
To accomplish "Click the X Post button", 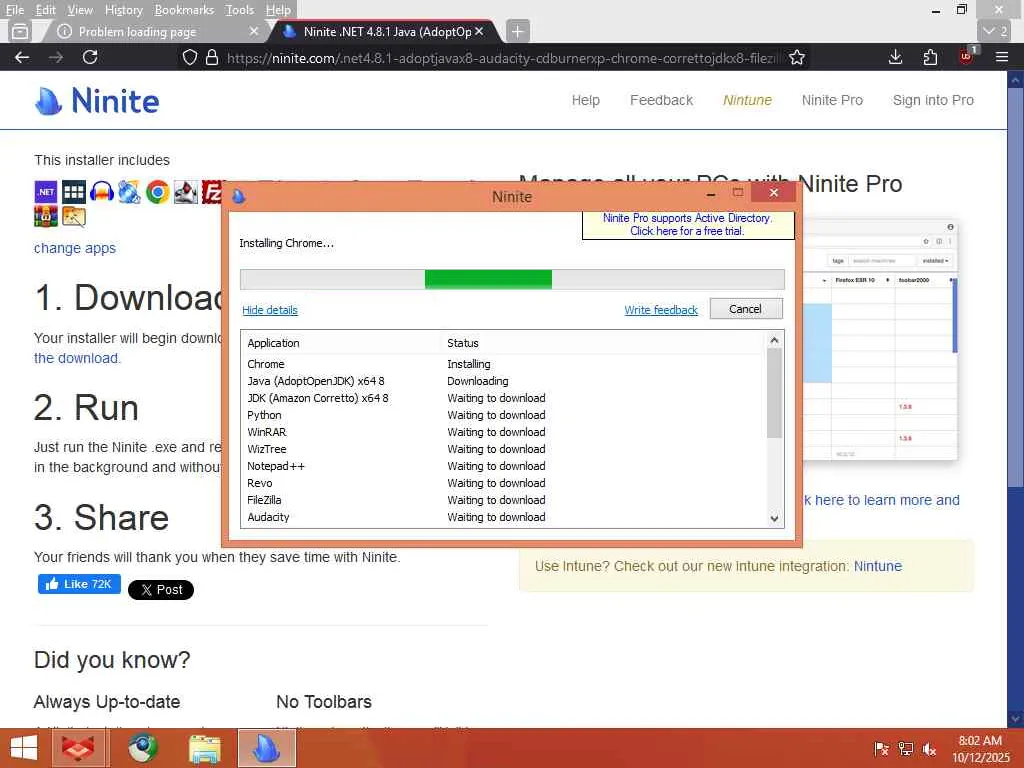I will click(161, 590).
